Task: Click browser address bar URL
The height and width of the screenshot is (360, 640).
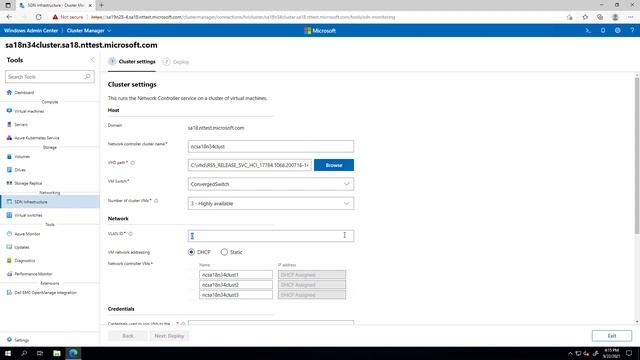Action: pos(242,17)
